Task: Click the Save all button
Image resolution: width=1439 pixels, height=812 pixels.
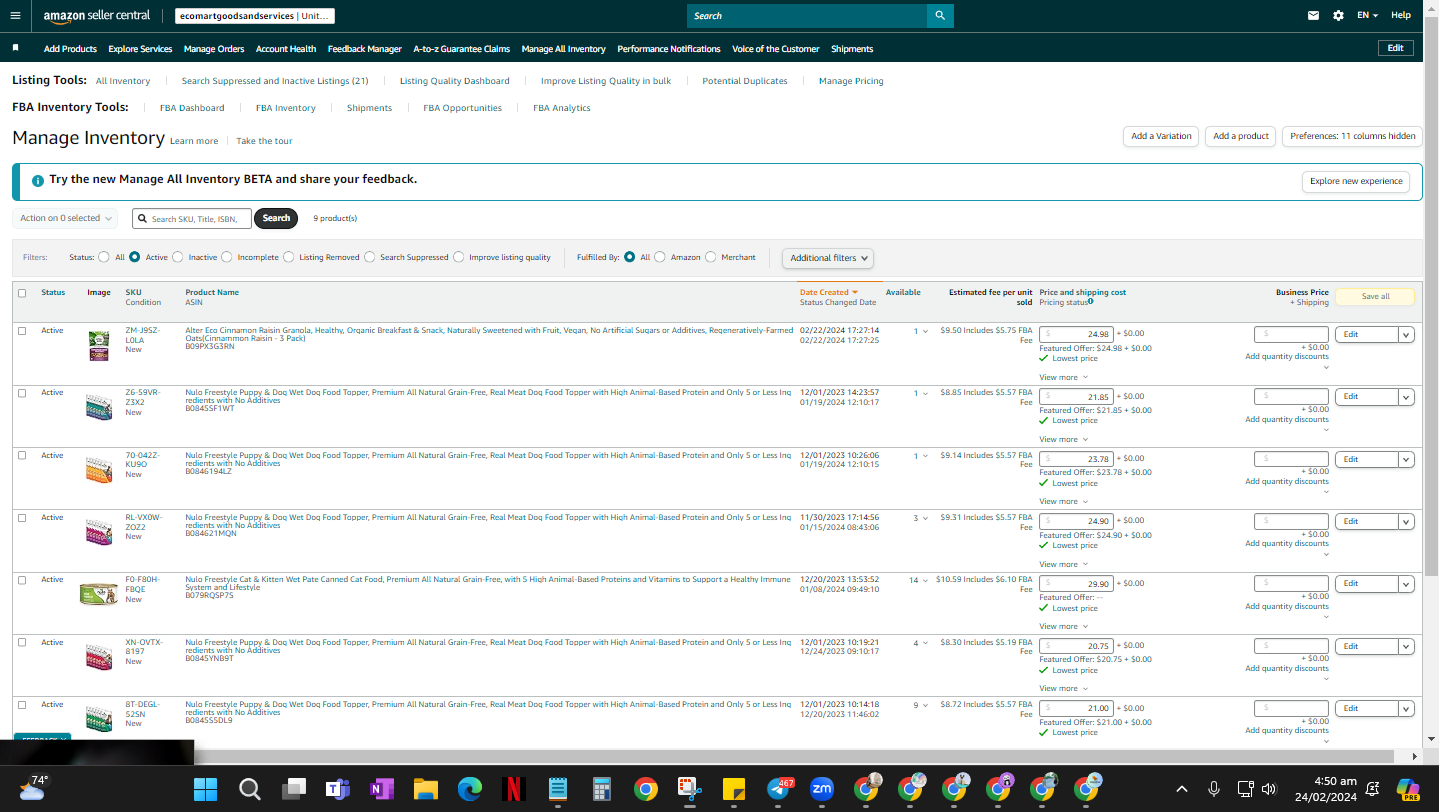Action: [1375, 296]
